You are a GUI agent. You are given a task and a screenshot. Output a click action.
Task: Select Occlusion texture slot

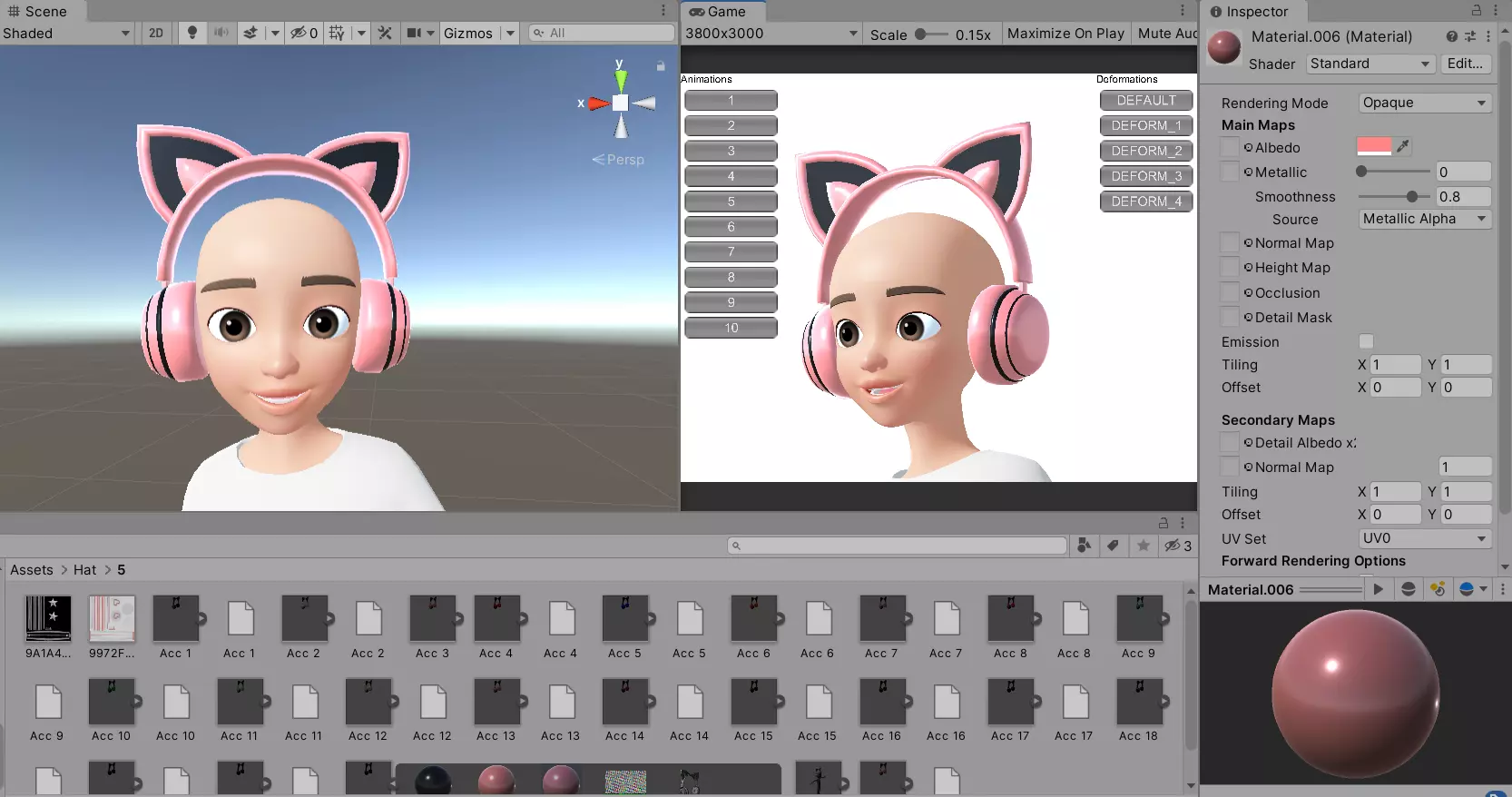click(1230, 292)
